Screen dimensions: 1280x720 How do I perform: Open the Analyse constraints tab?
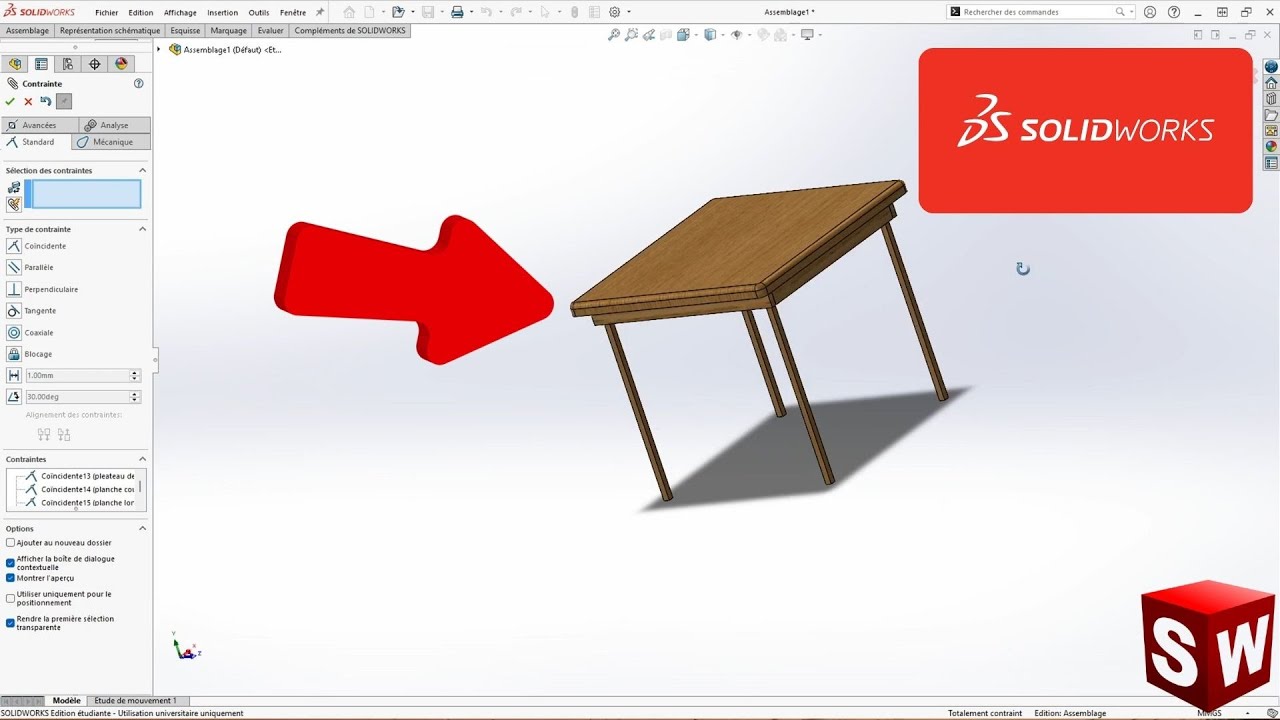pos(115,125)
